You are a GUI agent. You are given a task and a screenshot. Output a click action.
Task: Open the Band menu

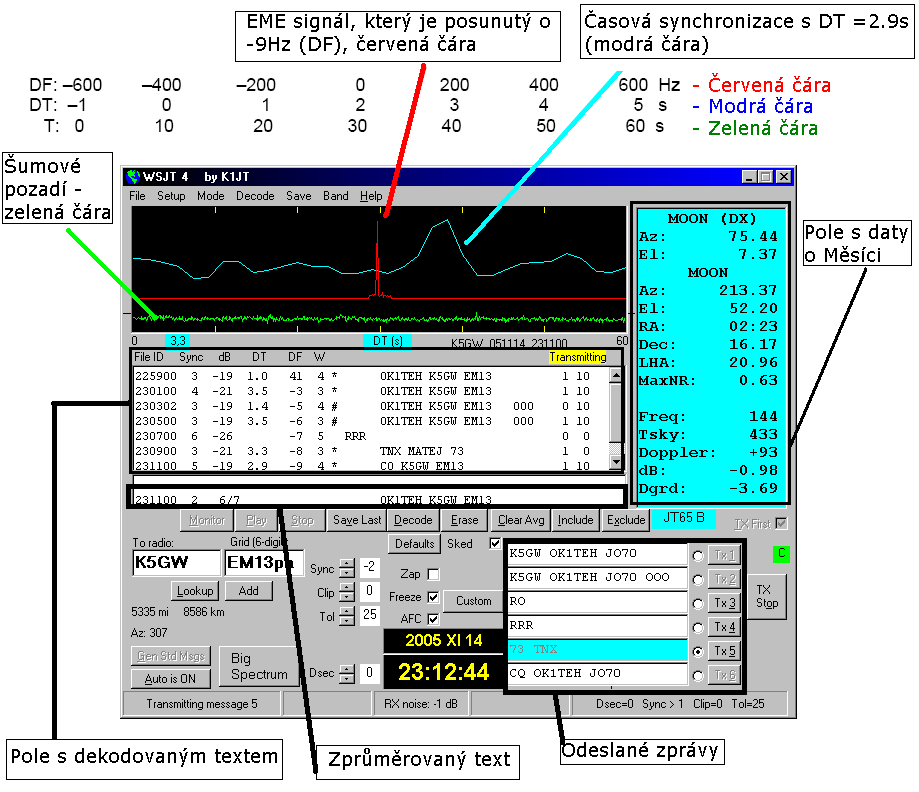(x=335, y=196)
